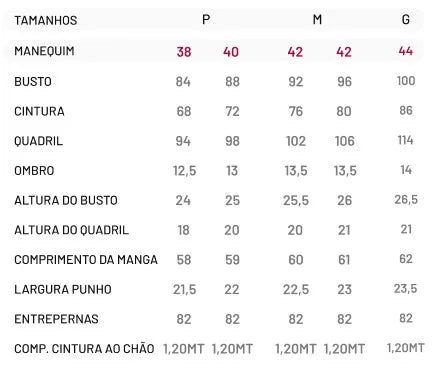Select the quadril value 114
Screen dimensions: 437x373
(405, 140)
